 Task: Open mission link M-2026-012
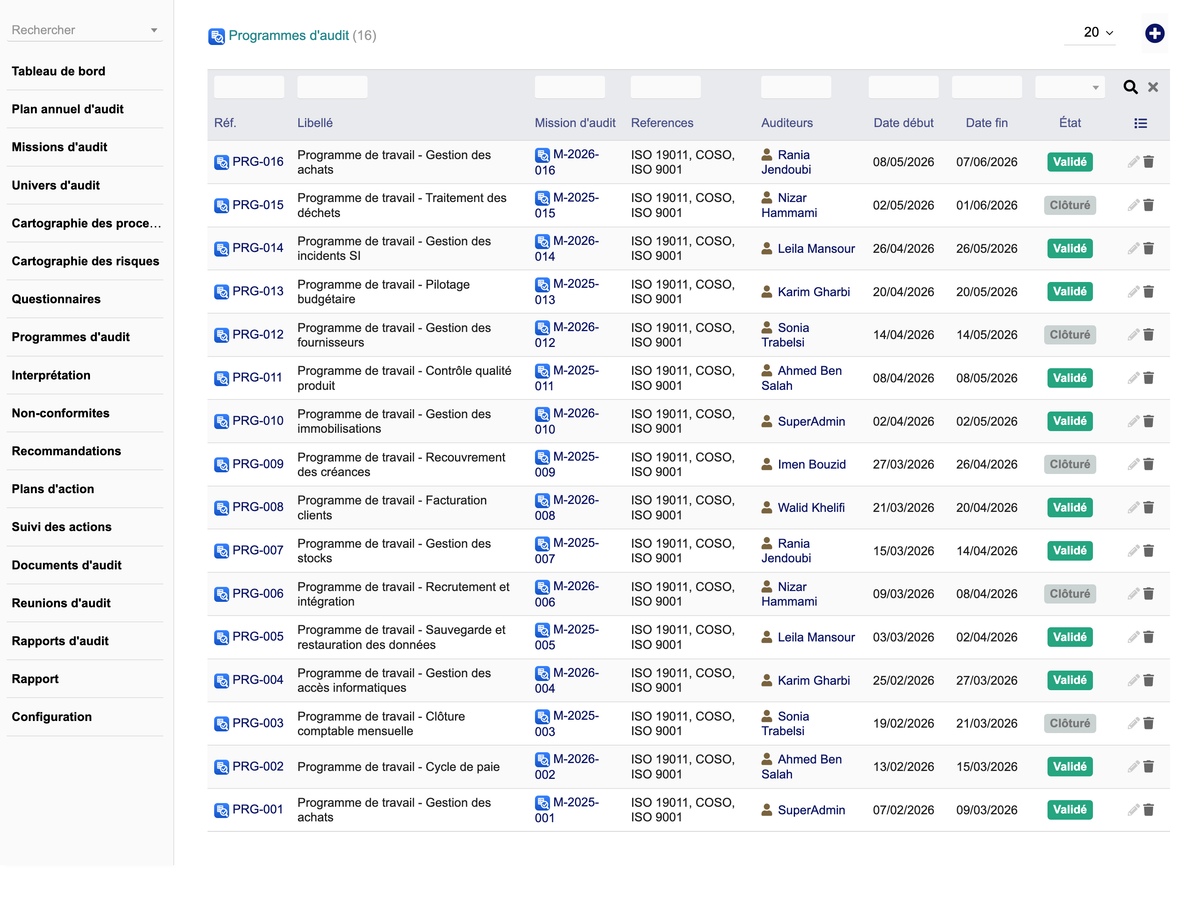(x=567, y=335)
